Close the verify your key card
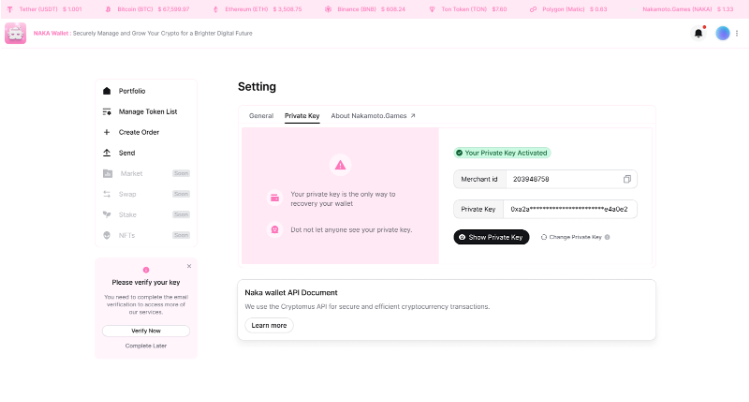The height and width of the screenshot is (402, 749). 189,266
